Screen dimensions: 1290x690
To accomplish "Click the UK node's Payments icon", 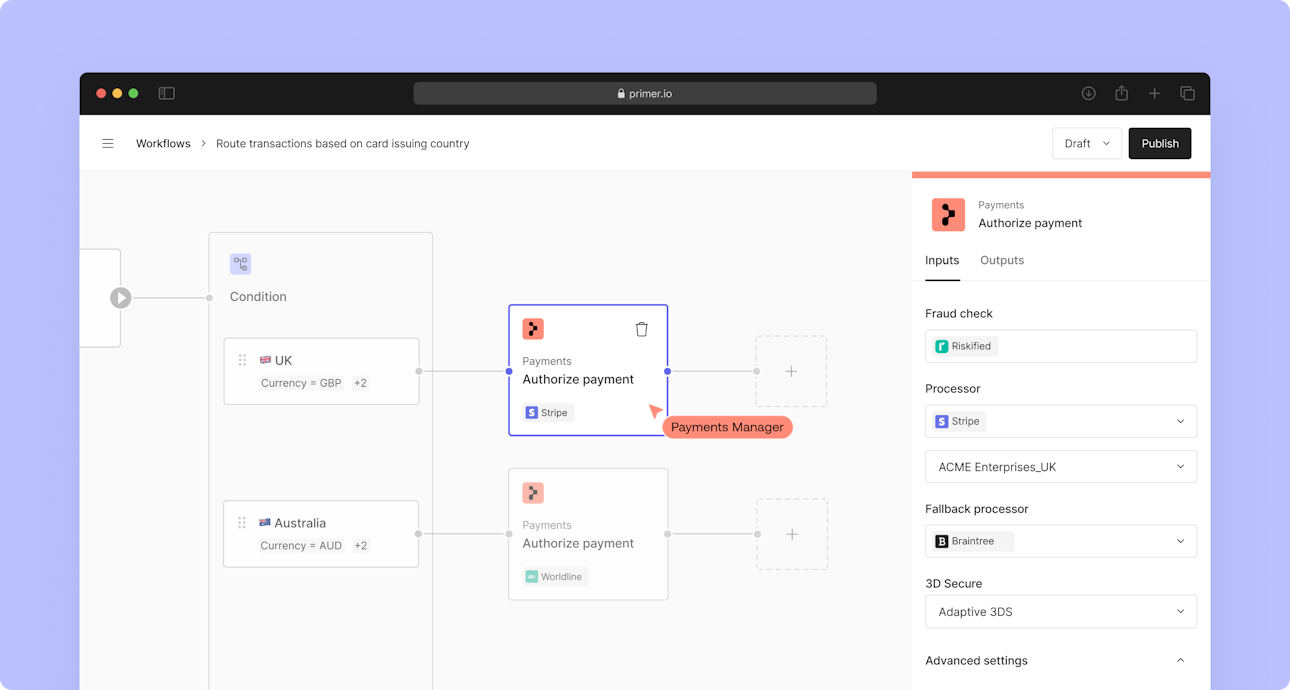I will 533,329.
